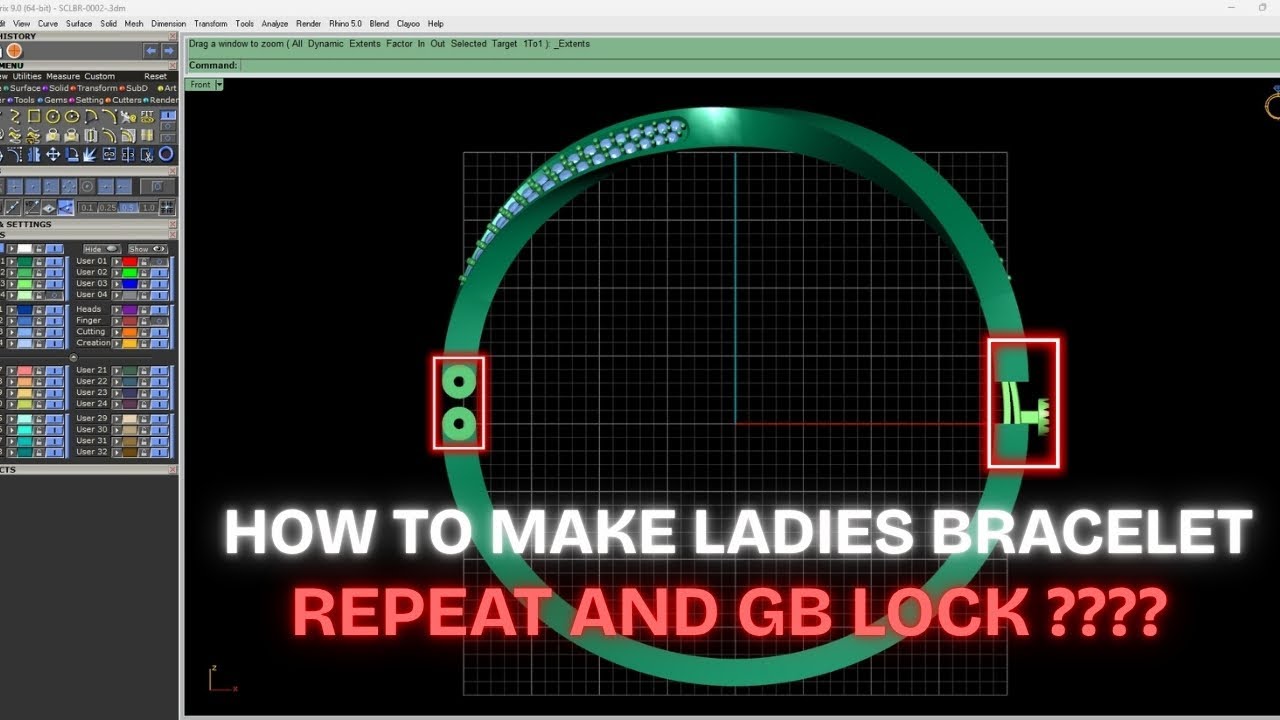Screen dimensions: 1280x720
Task: Open the Analyze menu
Action: [275, 23]
